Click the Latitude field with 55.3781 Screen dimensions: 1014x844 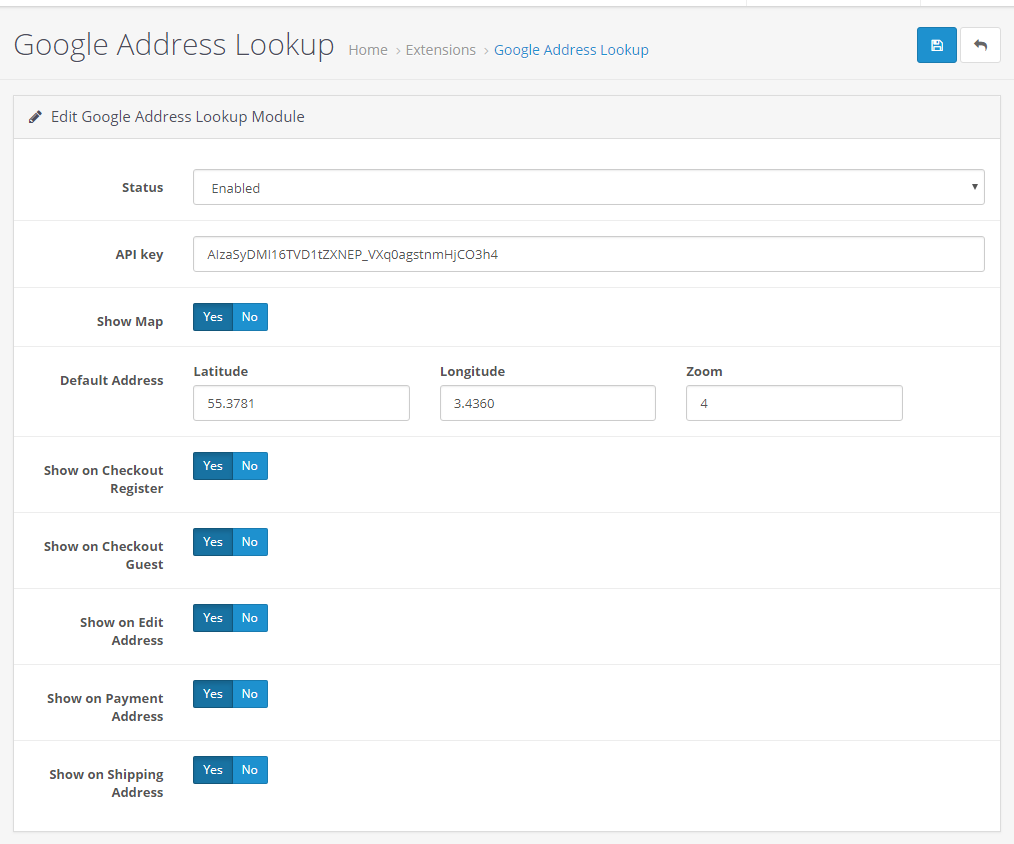(x=301, y=403)
